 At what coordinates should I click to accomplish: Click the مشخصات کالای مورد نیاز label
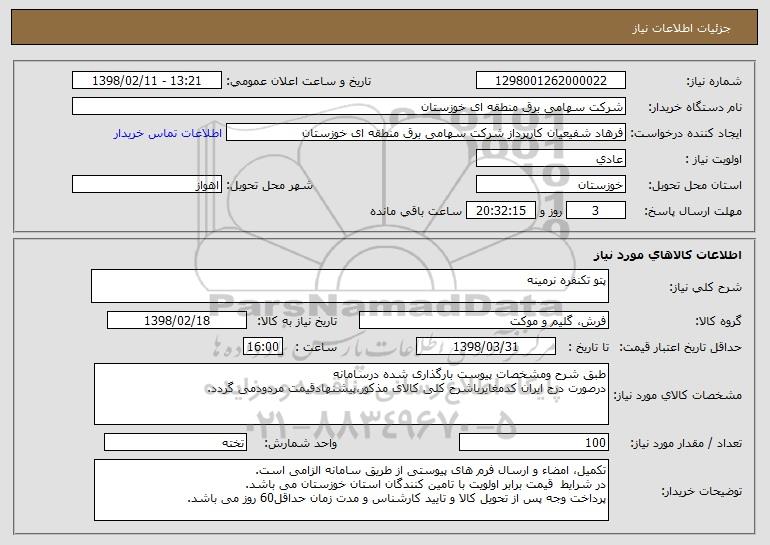[678, 395]
